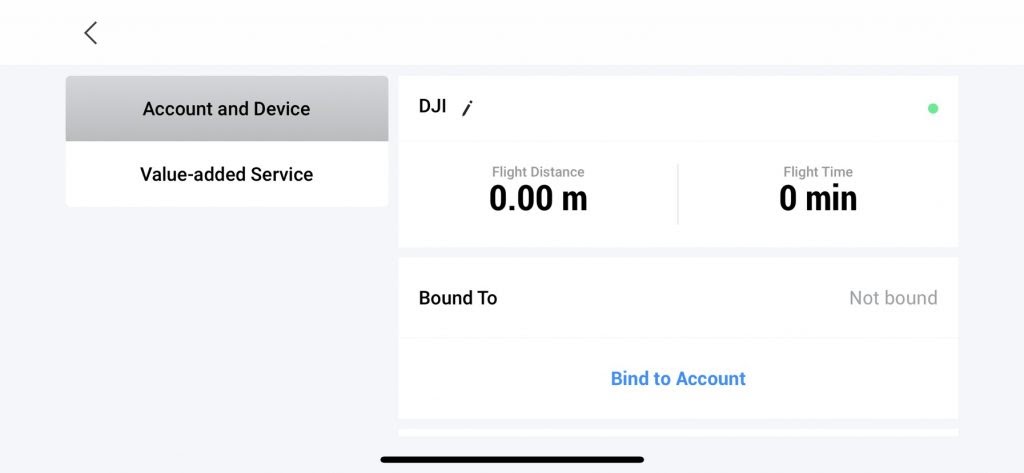Click blank space between Bound To and Not bound
This screenshot has height=473, width=1024.
[x=670, y=298]
